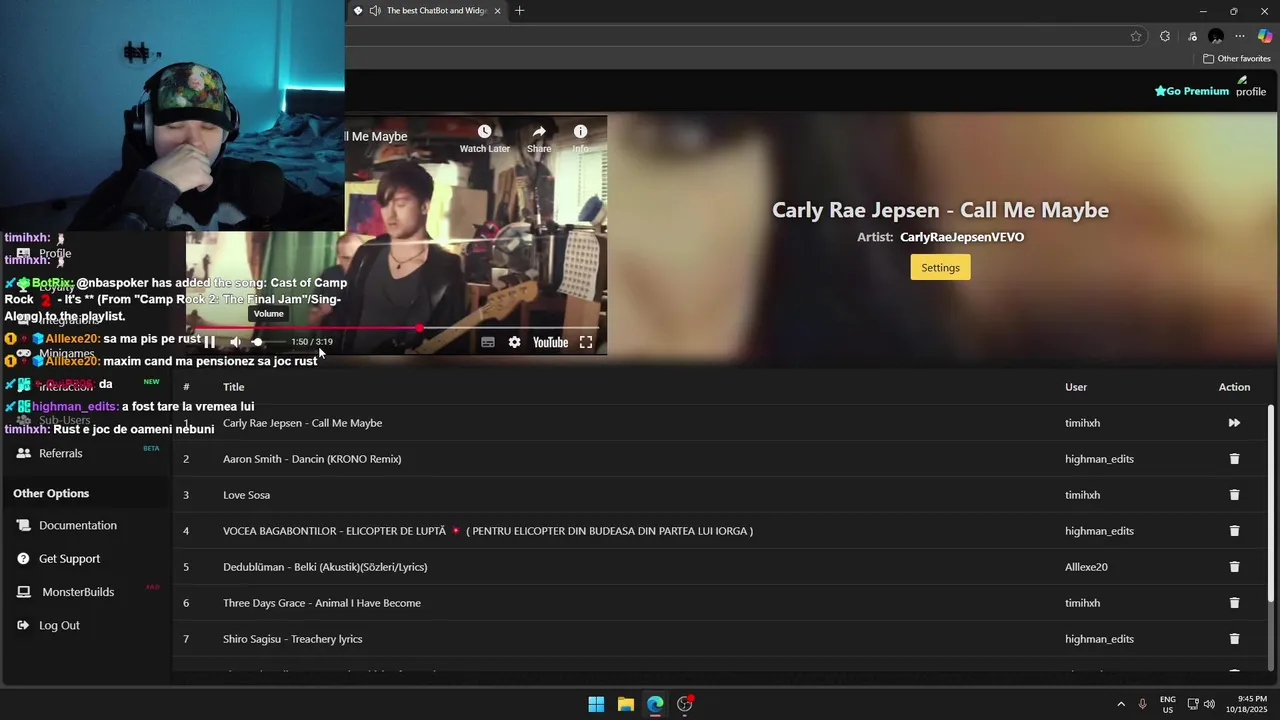
Task: Delete Love Sosa from the playlist
Action: [1234, 495]
